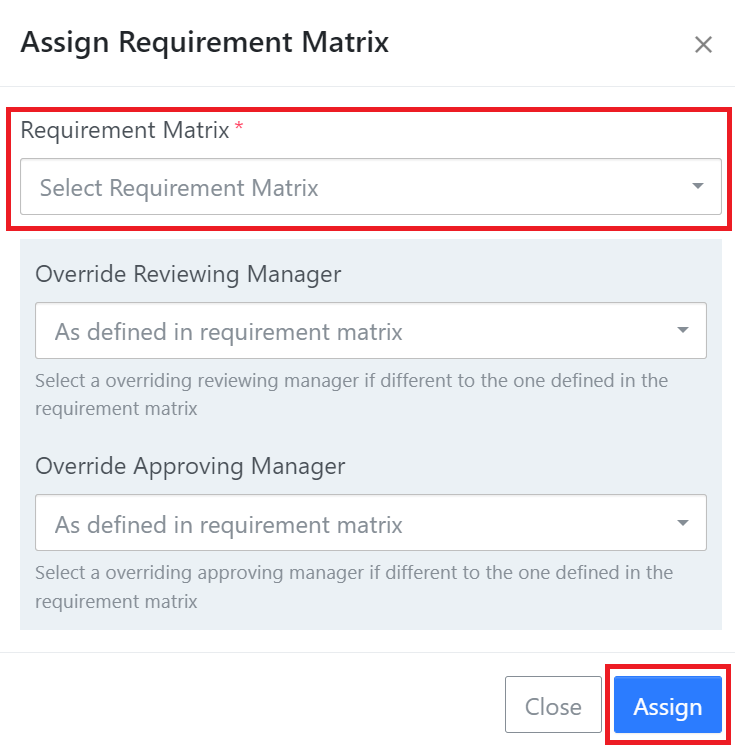Viewport: 735px width, 753px height.
Task: Dismiss dialog with the X icon
Action: click(703, 45)
